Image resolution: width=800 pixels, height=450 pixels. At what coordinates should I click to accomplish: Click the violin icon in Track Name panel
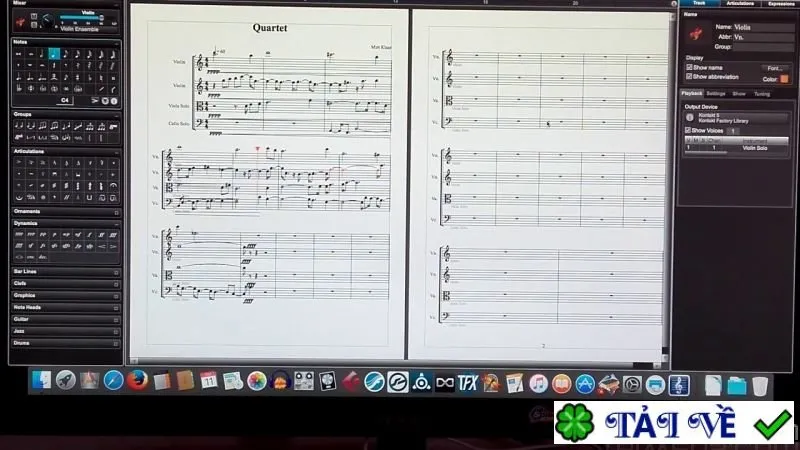tap(696, 34)
